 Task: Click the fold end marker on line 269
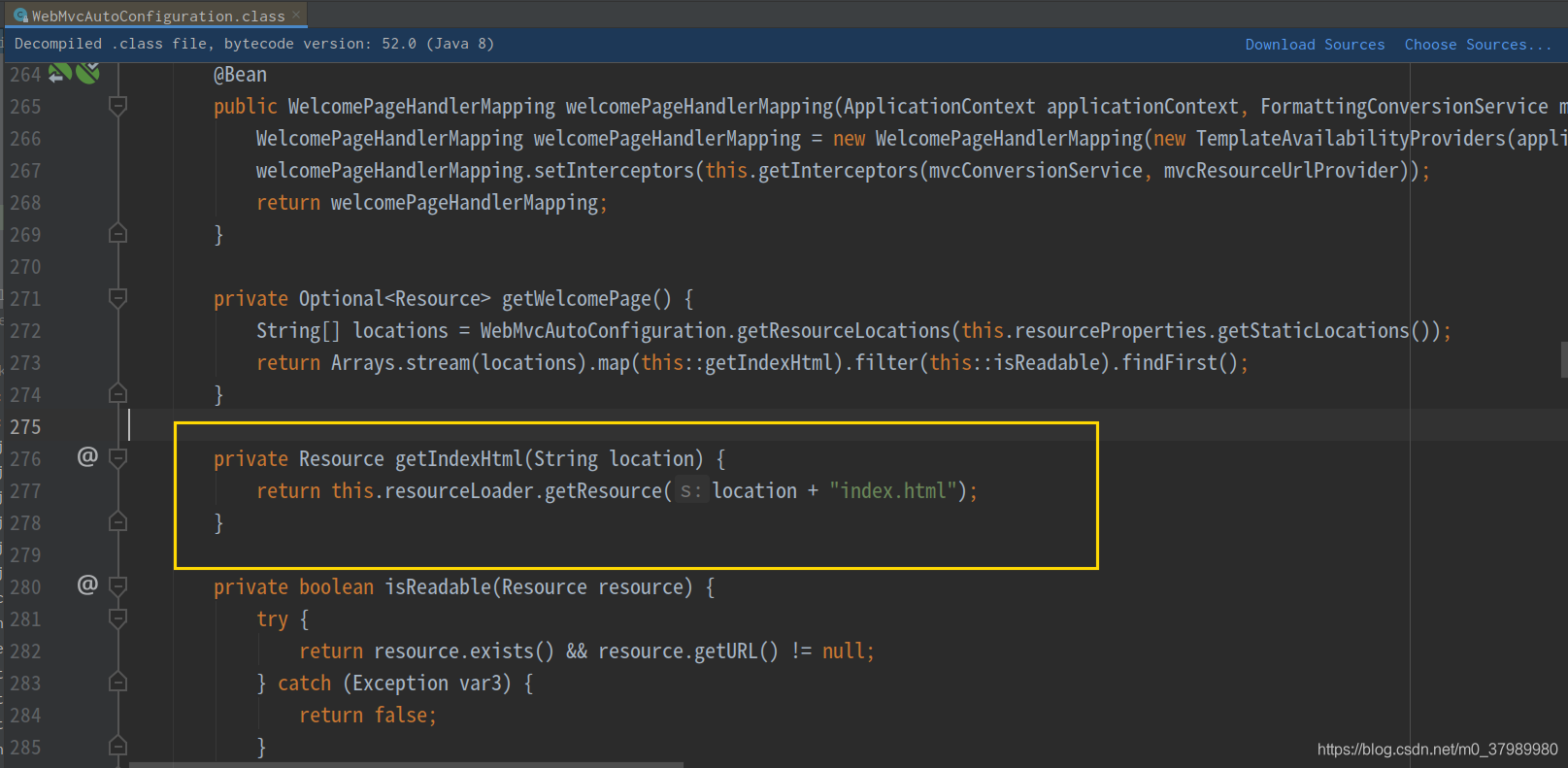117,234
